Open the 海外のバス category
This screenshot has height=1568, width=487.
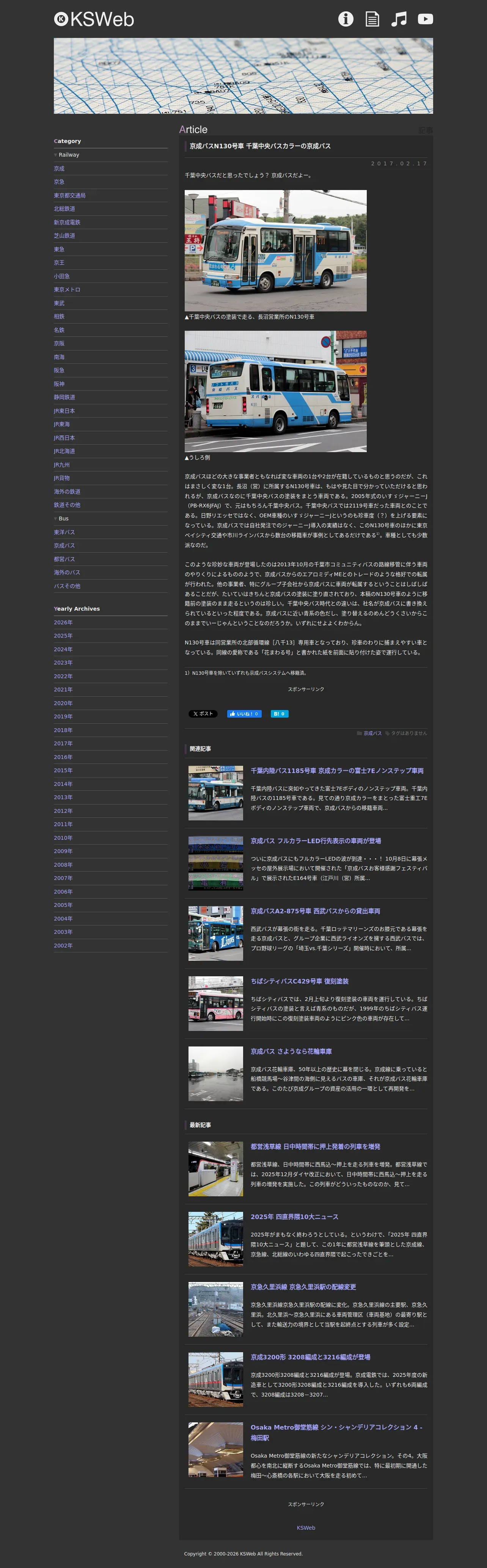coord(67,572)
